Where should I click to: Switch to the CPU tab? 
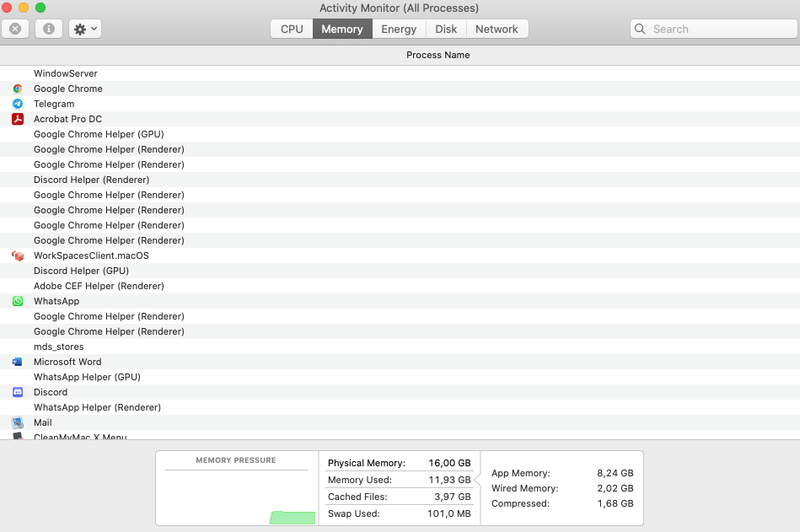[x=292, y=29]
